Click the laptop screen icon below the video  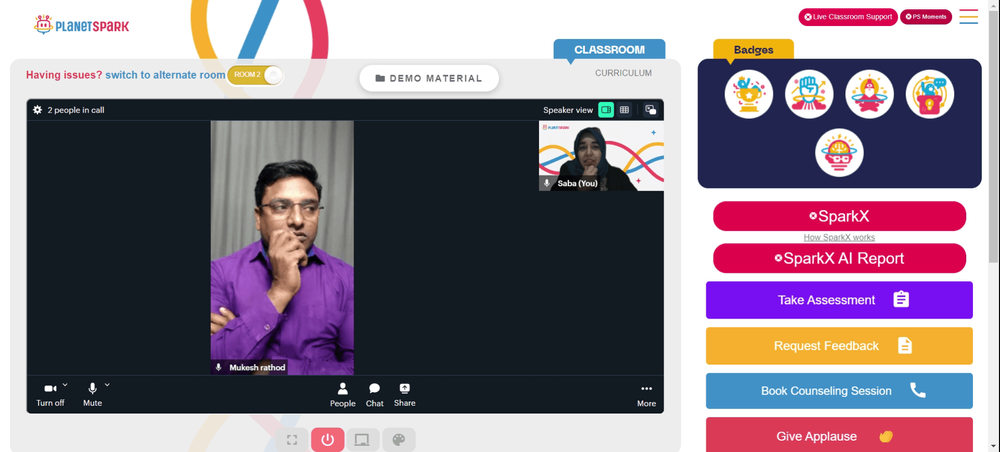click(362, 440)
